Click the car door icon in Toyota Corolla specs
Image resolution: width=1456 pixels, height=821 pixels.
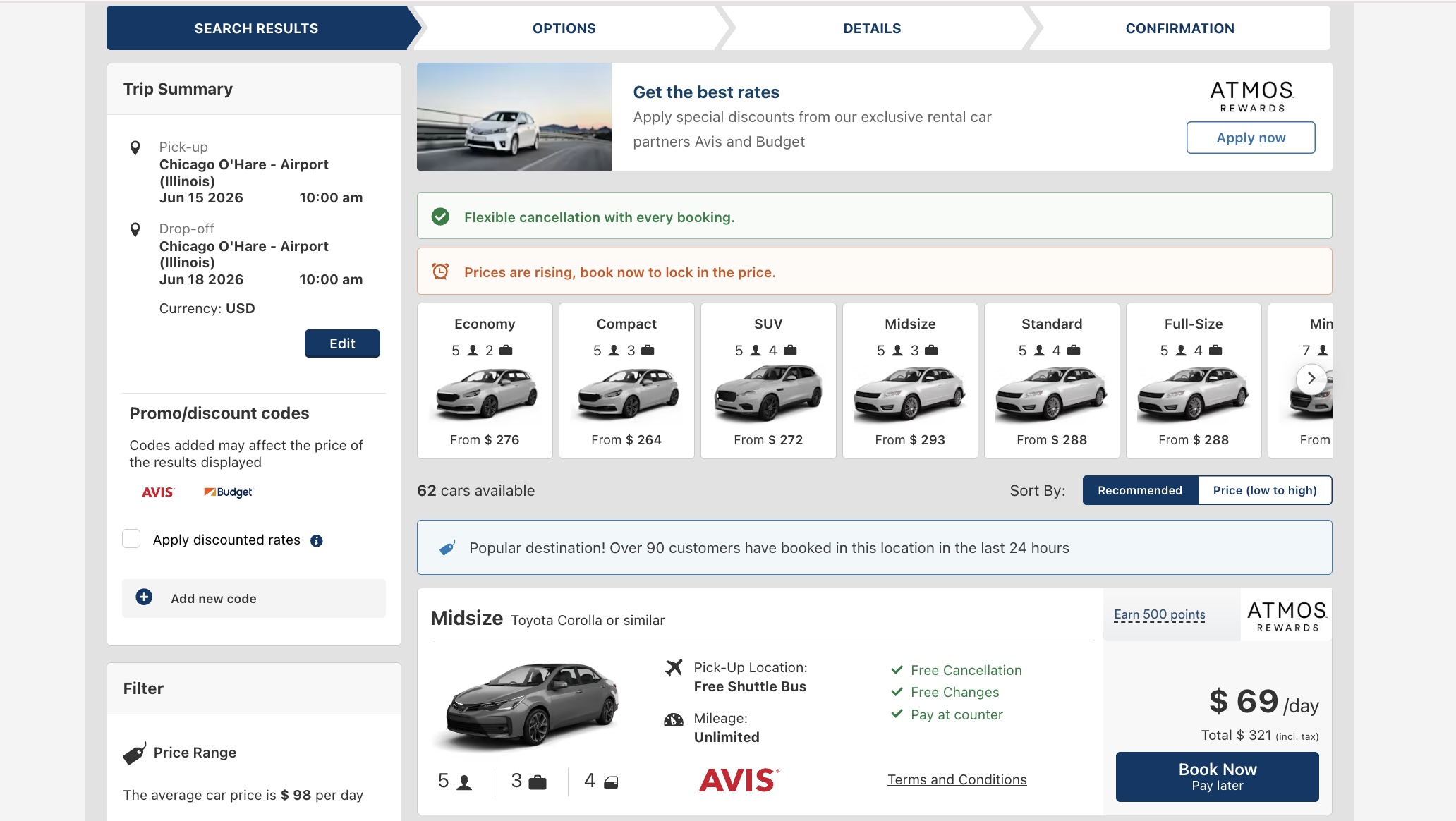[611, 782]
